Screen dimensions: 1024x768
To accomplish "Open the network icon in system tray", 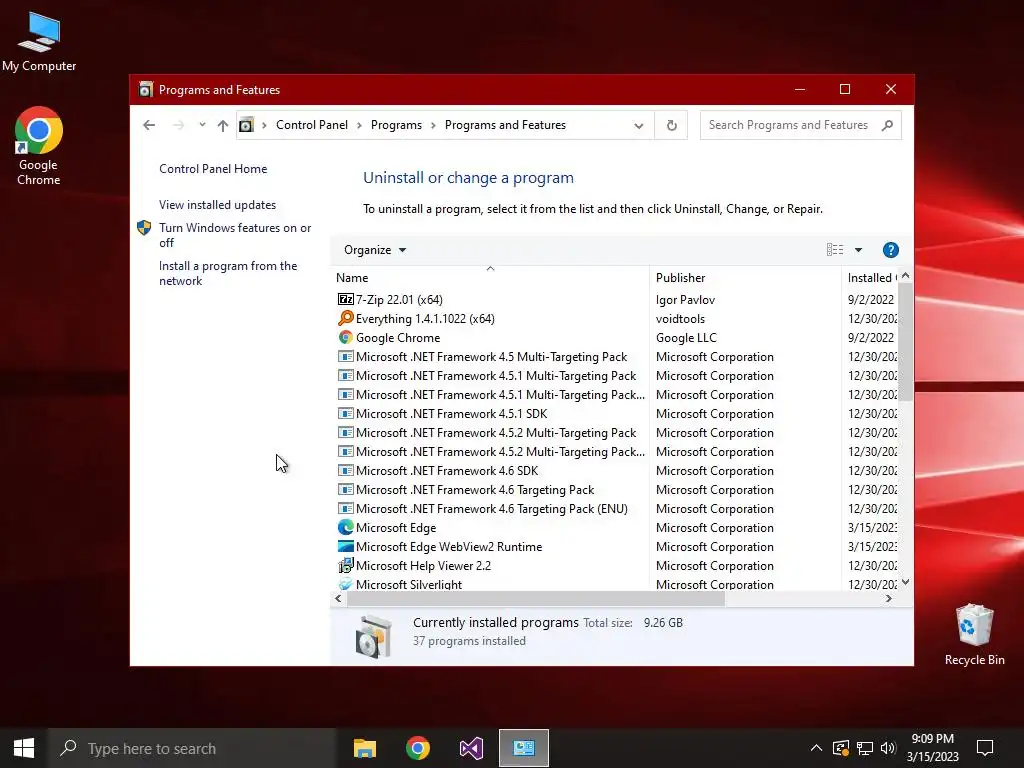I will [865, 748].
